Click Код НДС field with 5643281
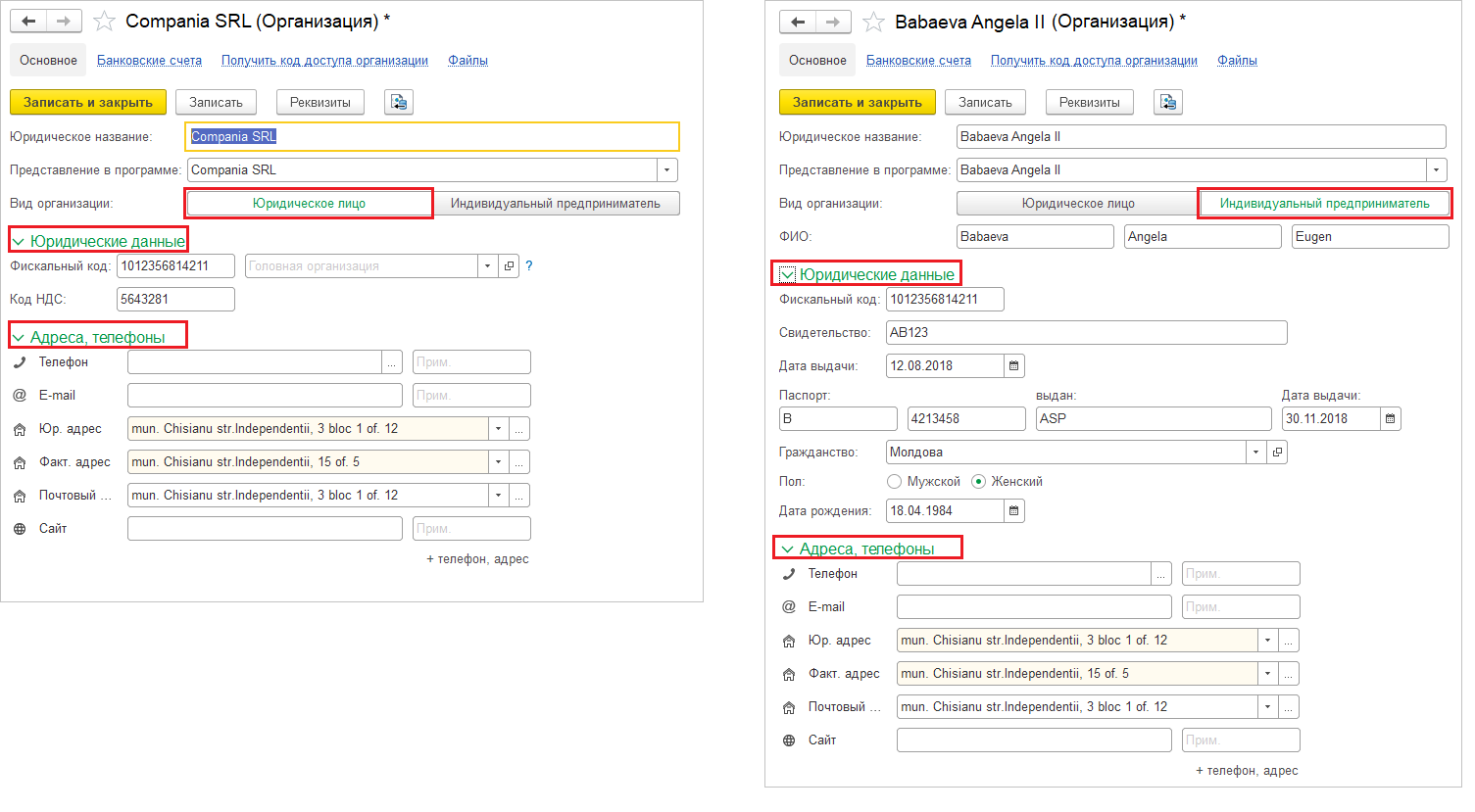Viewport: 1475px width, 812px height. [x=175, y=300]
